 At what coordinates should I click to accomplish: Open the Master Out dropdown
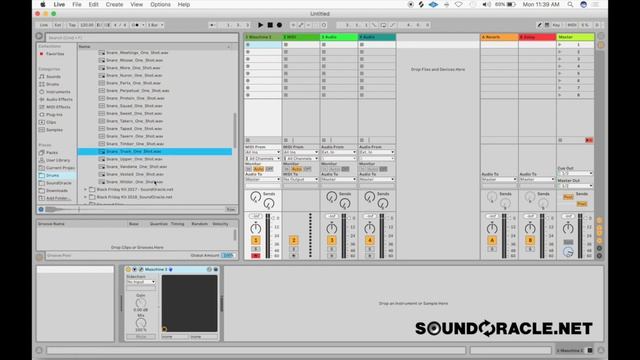point(575,186)
